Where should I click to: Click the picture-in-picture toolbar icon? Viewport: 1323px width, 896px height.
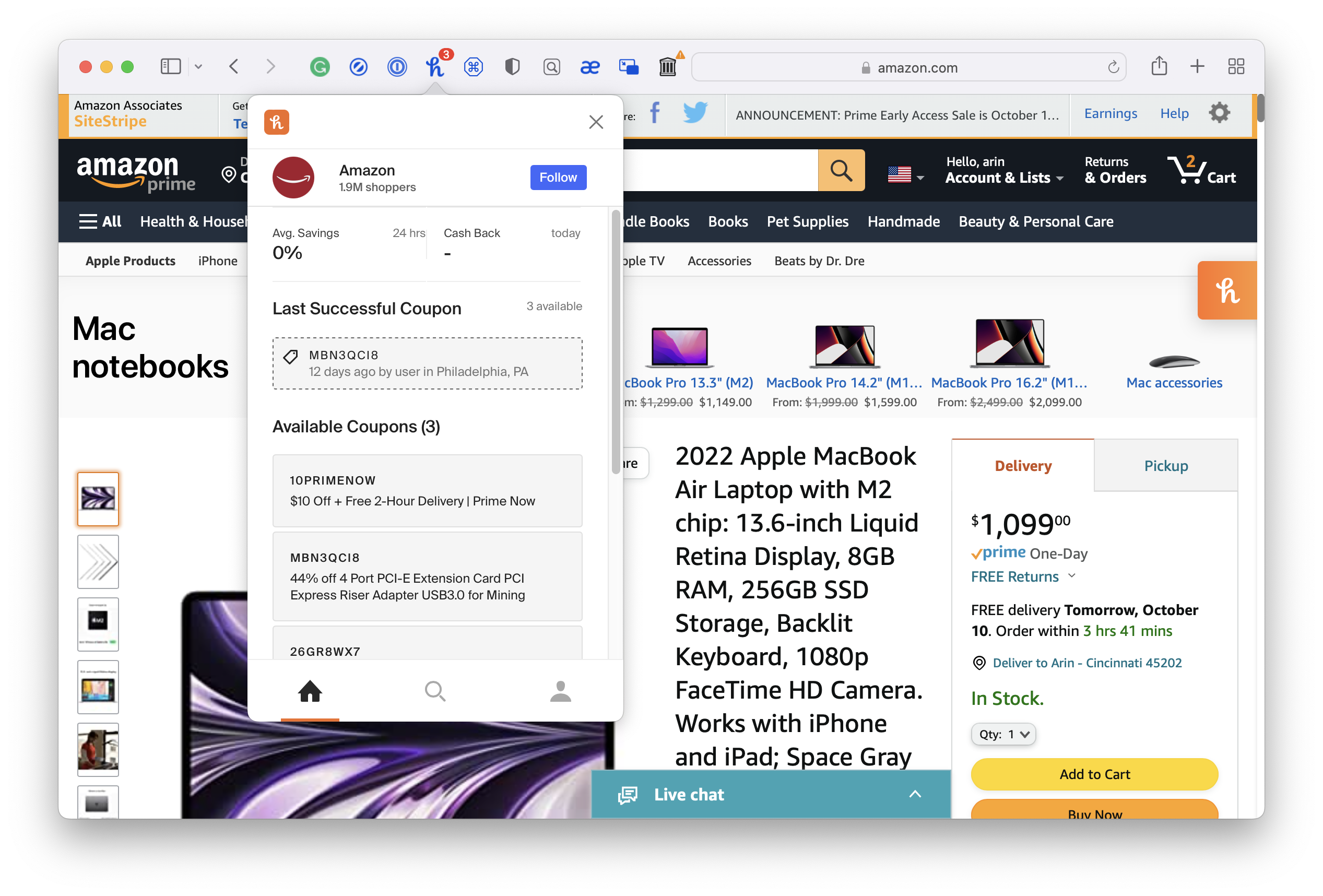(628, 67)
